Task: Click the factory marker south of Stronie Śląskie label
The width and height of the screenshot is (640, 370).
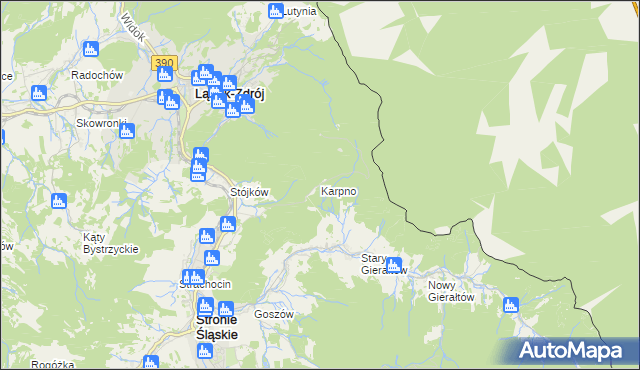Action: (x=205, y=350)
